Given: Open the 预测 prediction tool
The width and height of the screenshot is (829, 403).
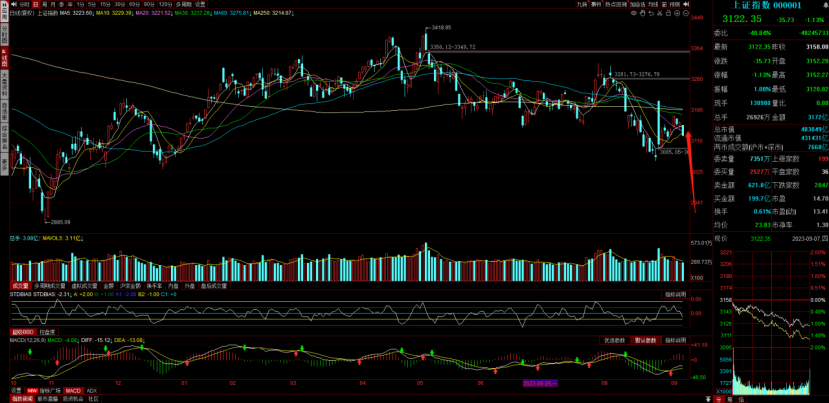Looking at the screenshot, I should point(675,4).
